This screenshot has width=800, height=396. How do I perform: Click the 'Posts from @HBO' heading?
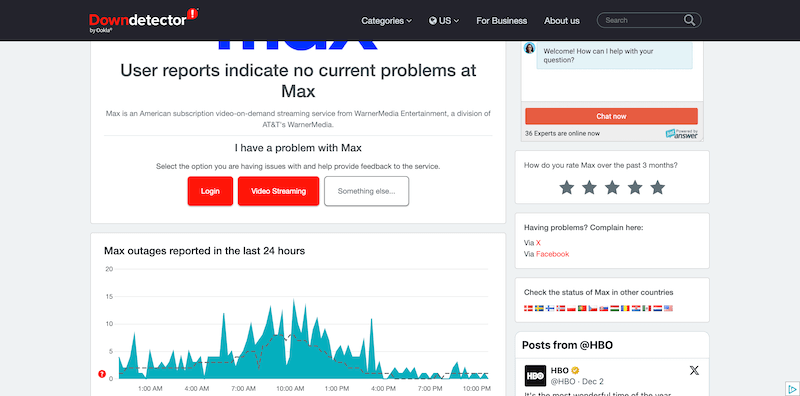(567, 345)
